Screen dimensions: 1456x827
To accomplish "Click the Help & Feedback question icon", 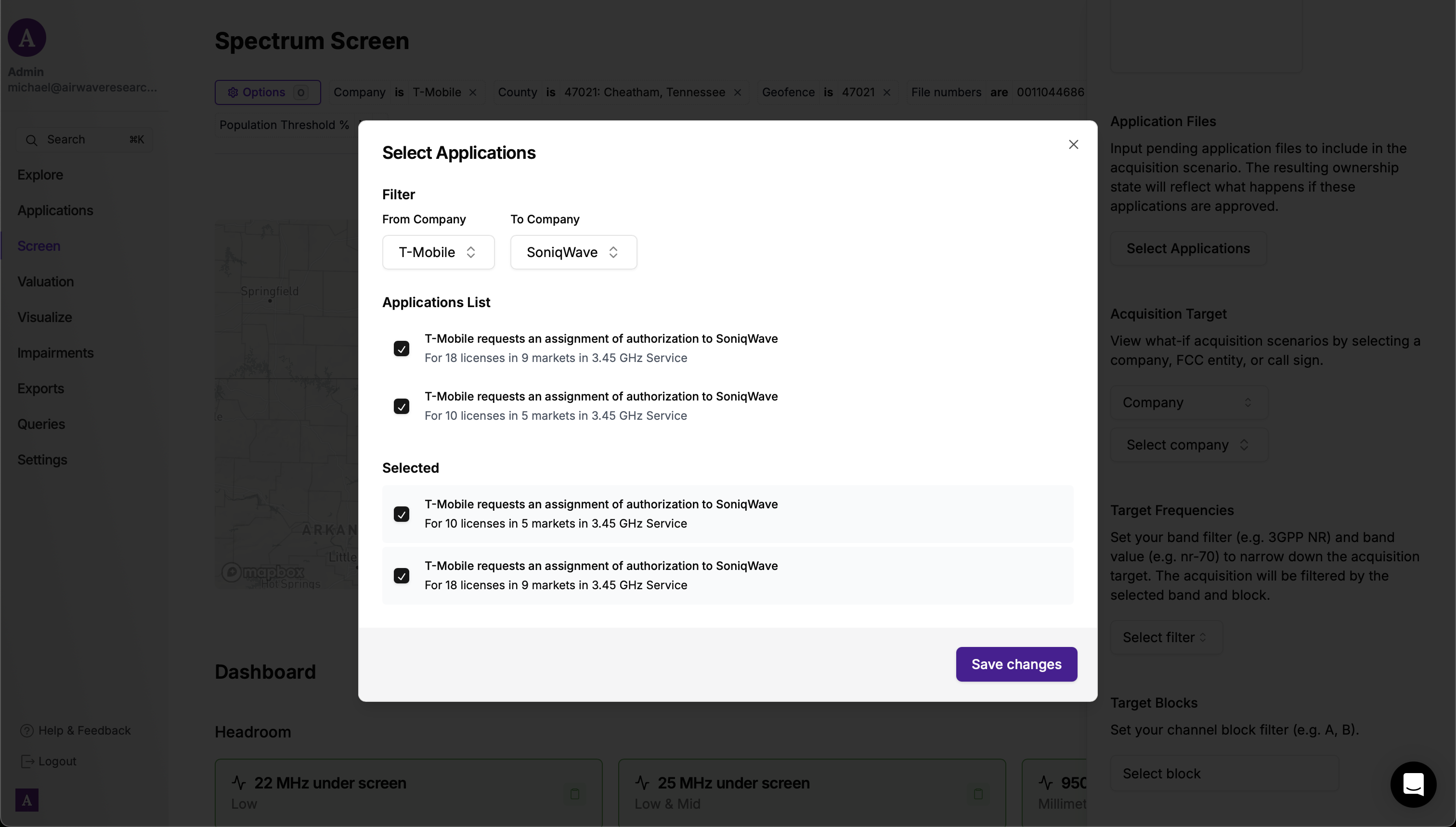I will point(27,730).
